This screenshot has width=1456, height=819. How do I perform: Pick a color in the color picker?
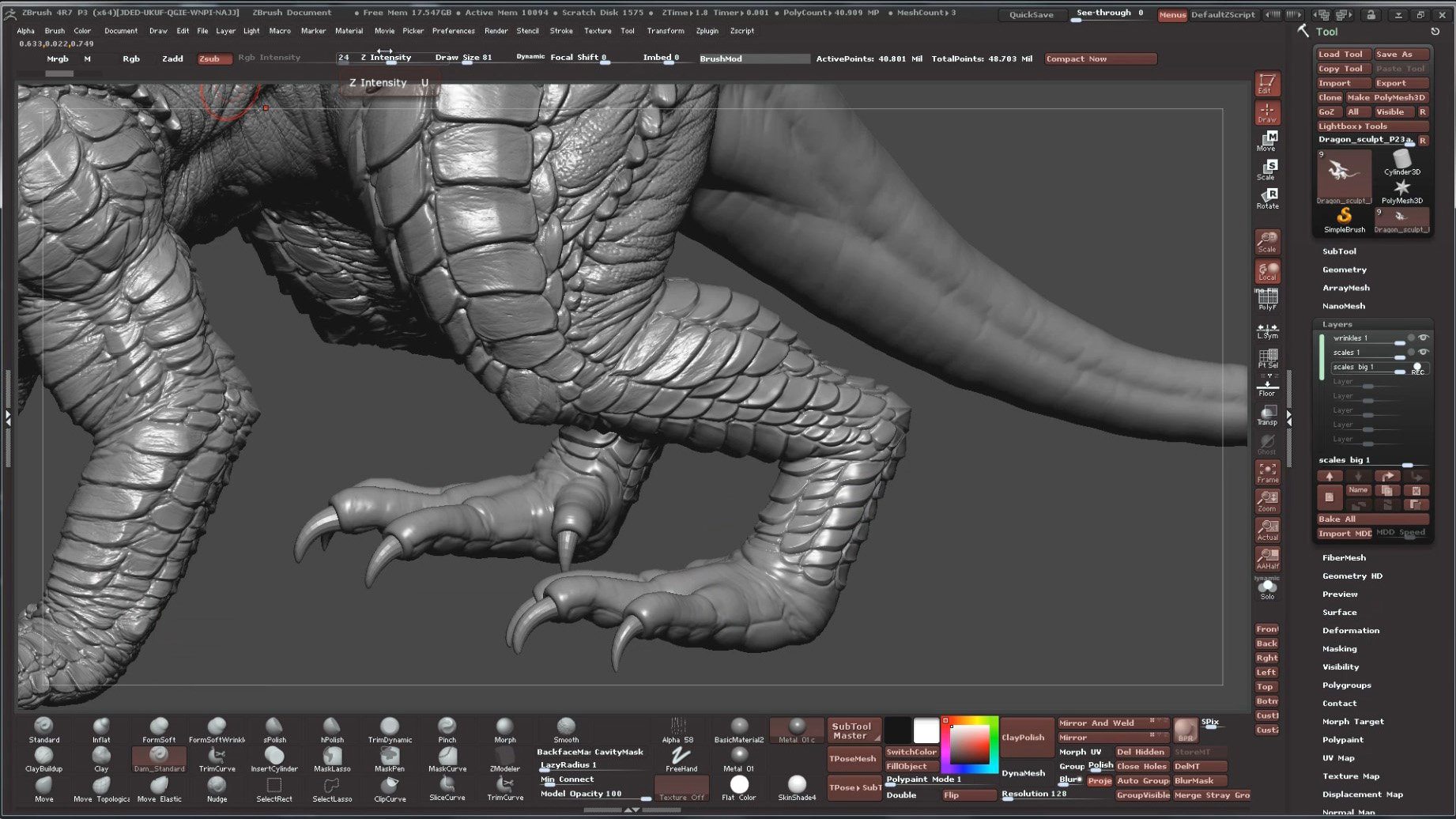tap(970, 745)
